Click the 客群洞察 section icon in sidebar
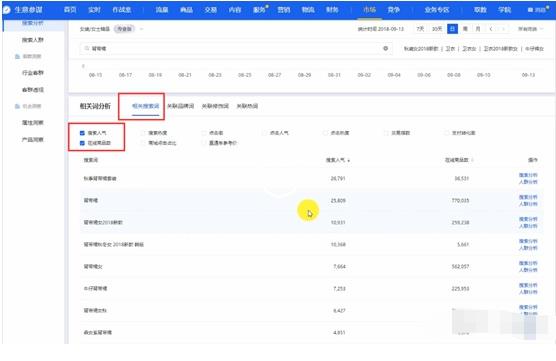Screen dimensions: 556x361 (17, 56)
